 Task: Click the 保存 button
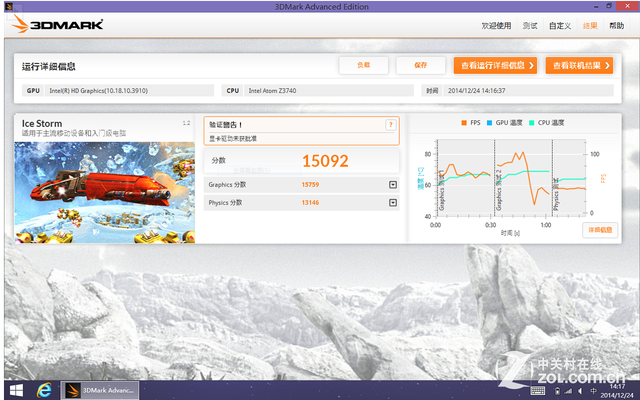(x=420, y=65)
